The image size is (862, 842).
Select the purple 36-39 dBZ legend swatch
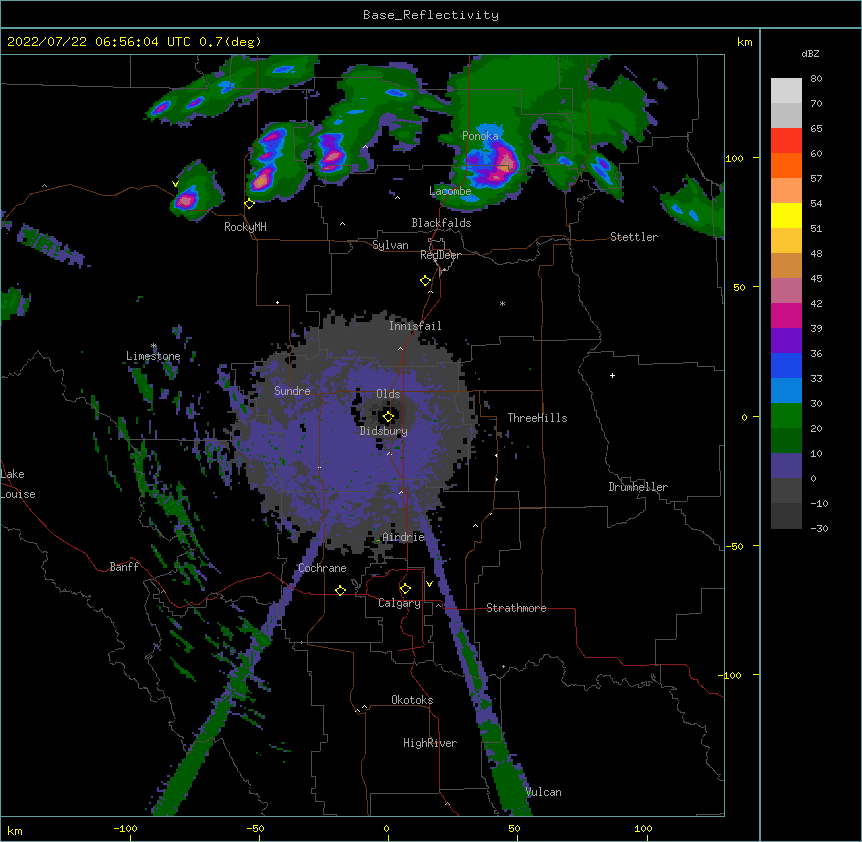click(786, 340)
